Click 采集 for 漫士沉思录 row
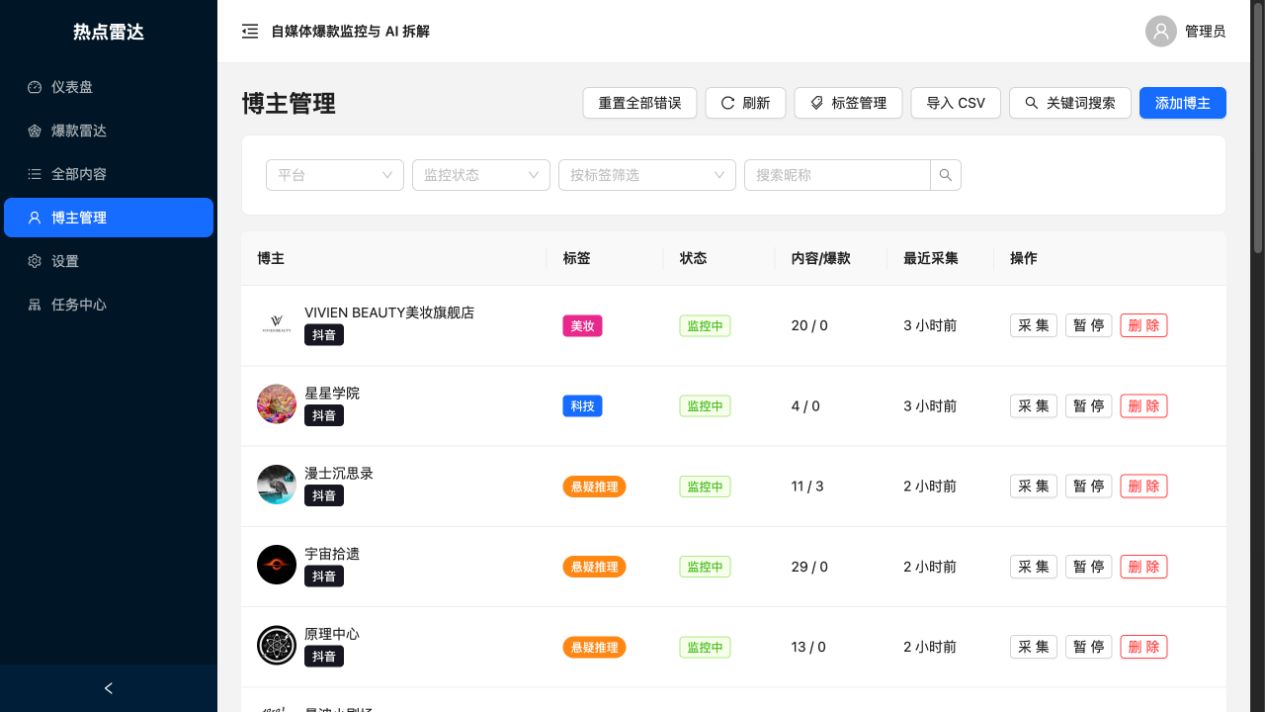Viewport: 1265px width, 712px height. [1034, 486]
